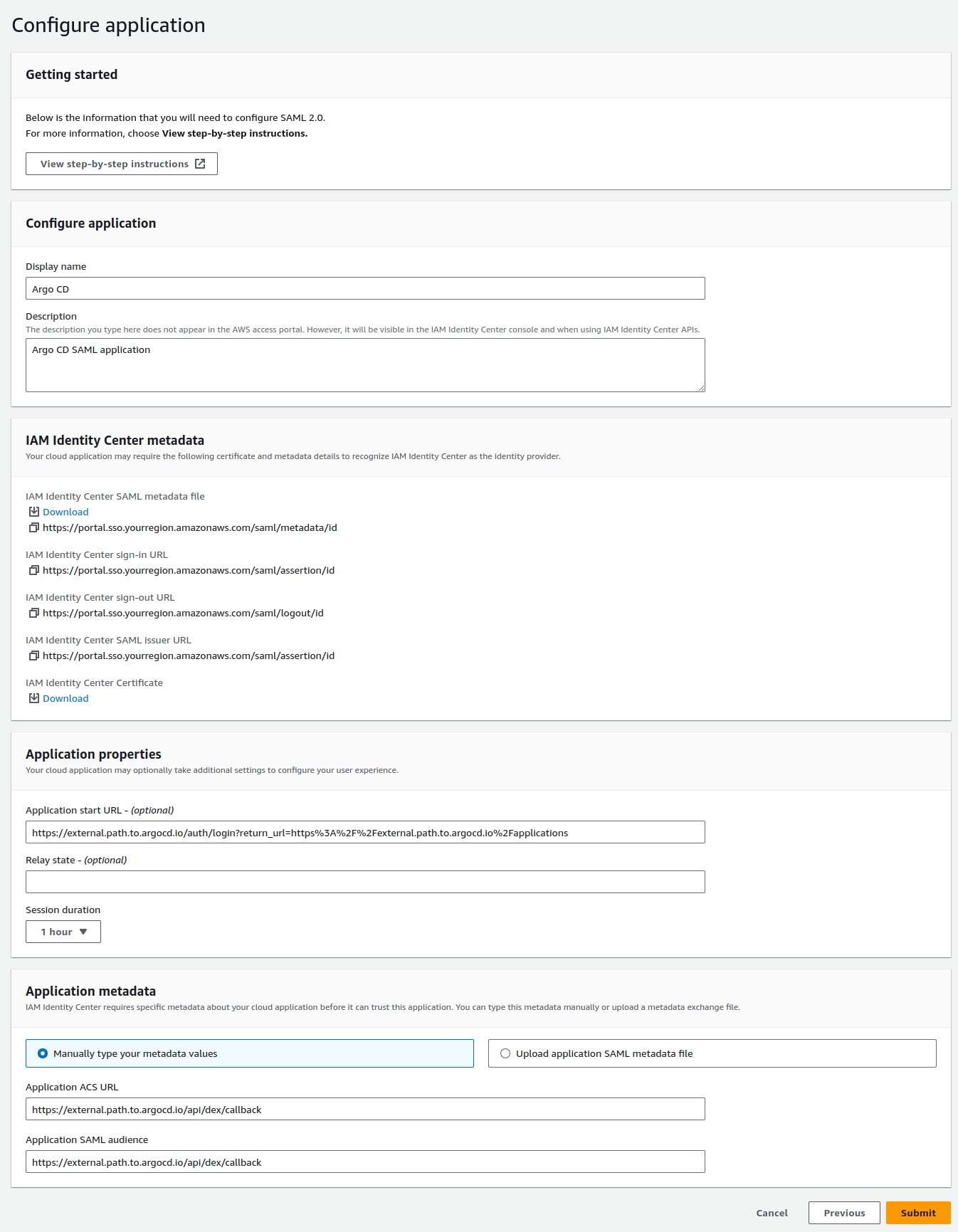Open the Session duration dropdown
958x1232 pixels.
click(63, 932)
